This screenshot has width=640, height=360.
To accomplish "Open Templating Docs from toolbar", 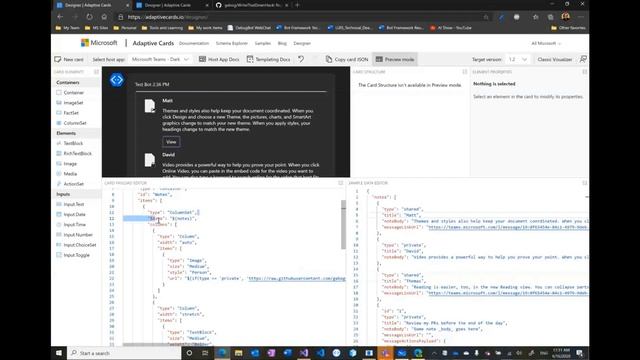I will coord(269,59).
